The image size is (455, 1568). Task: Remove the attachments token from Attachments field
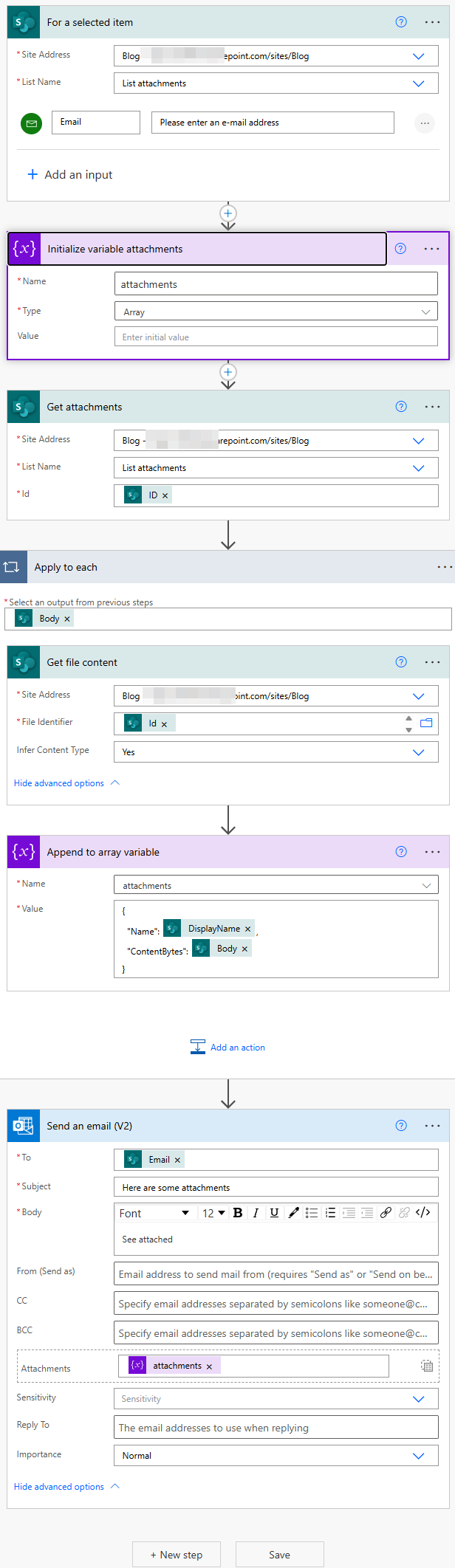click(209, 1366)
